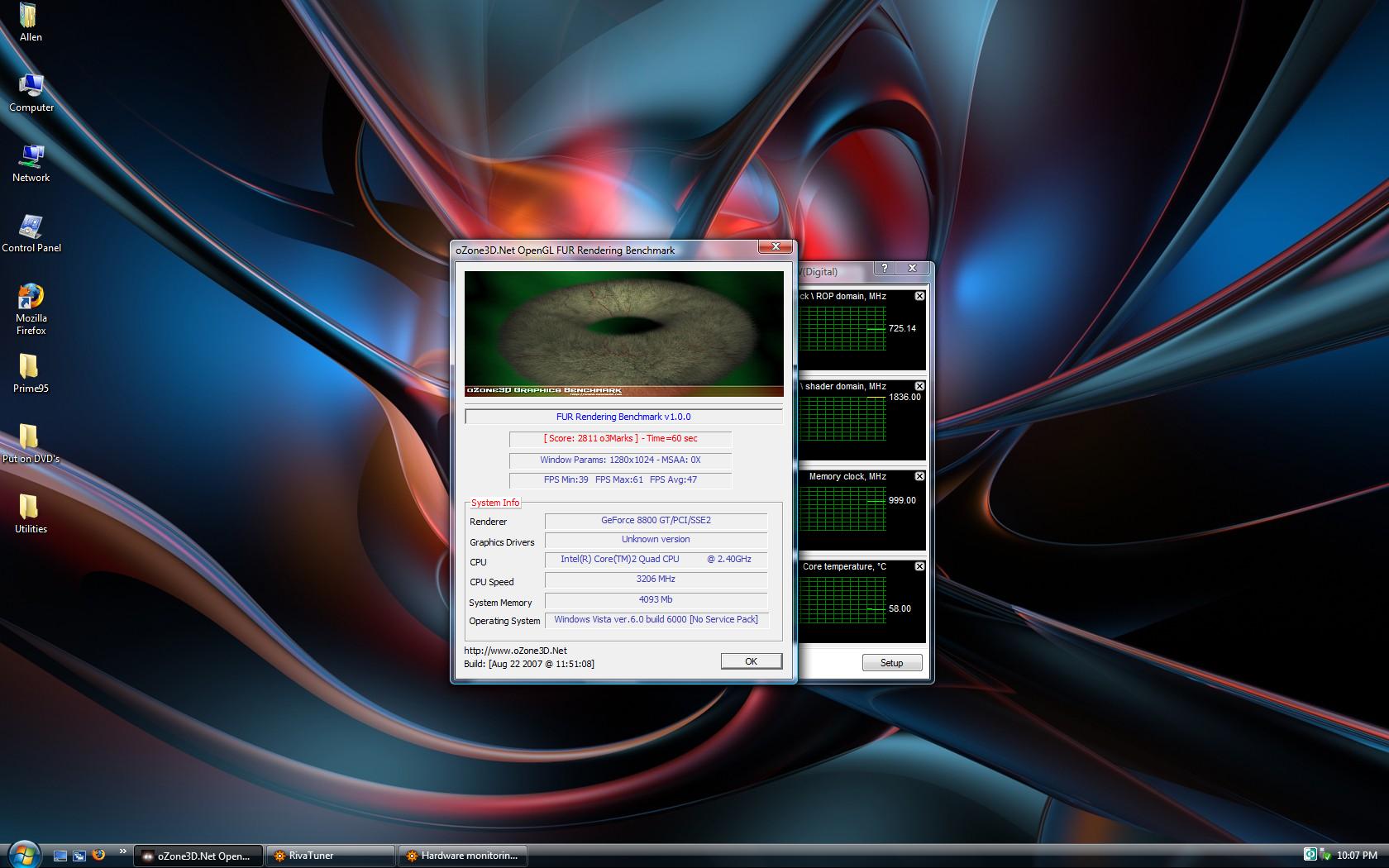Open the Control Panel desktop icon
Image resolution: width=1389 pixels, height=868 pixels.
[x=31, y=233]
